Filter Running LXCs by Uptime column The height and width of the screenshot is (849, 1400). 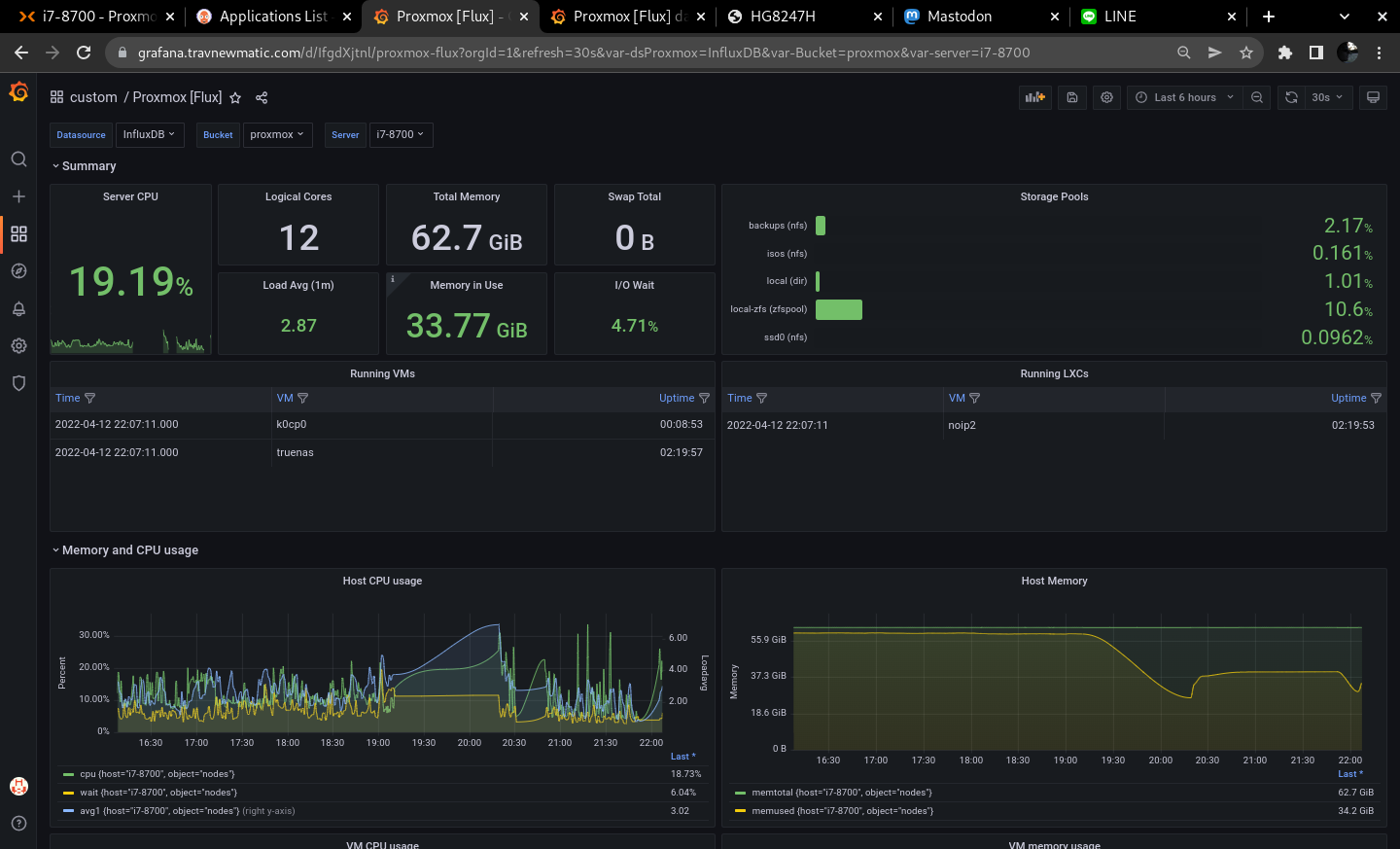[1376, 399]
